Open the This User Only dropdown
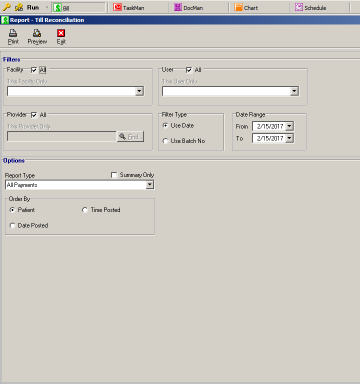 click(x=294, y=91)
